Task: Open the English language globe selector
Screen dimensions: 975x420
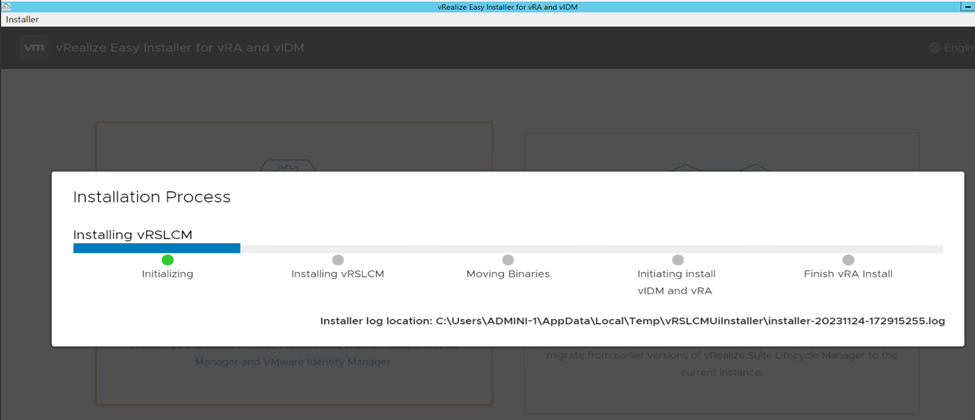Action: tap(951, 48)
